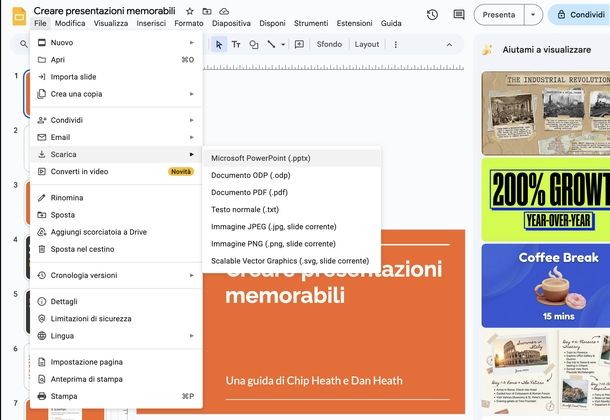Choose Sposta in the File menu
The width and height of the screenshot is (610, 420).
[x=116, y=215]
